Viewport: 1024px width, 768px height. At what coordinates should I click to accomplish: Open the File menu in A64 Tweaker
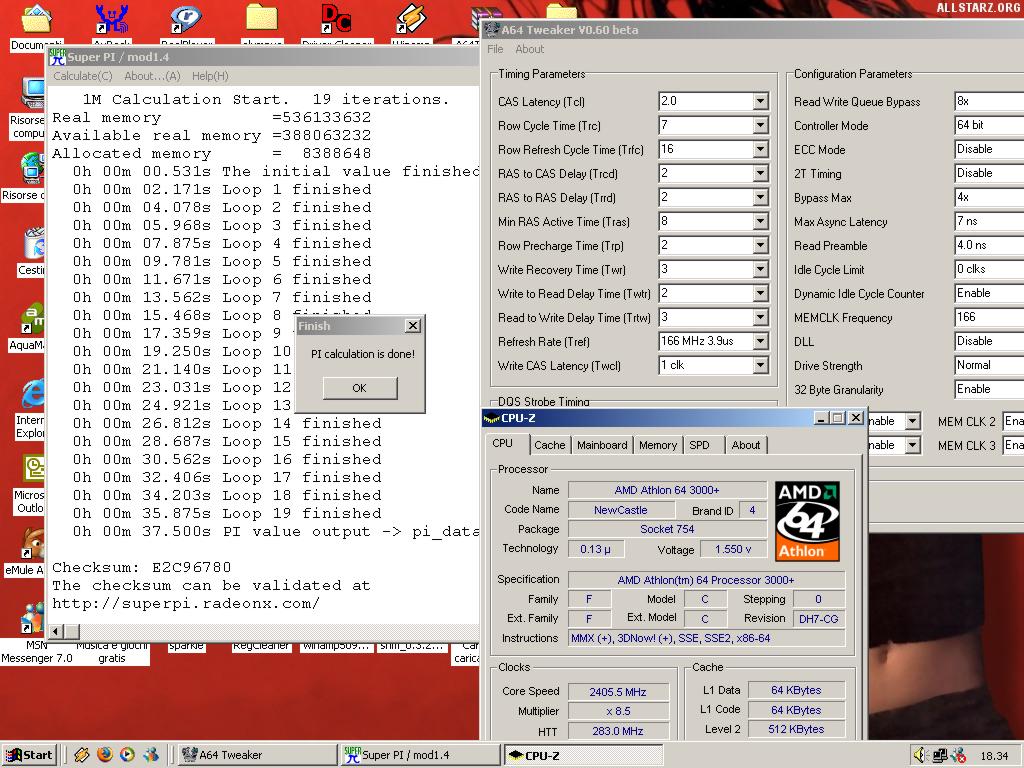click(x=495, y=49)
